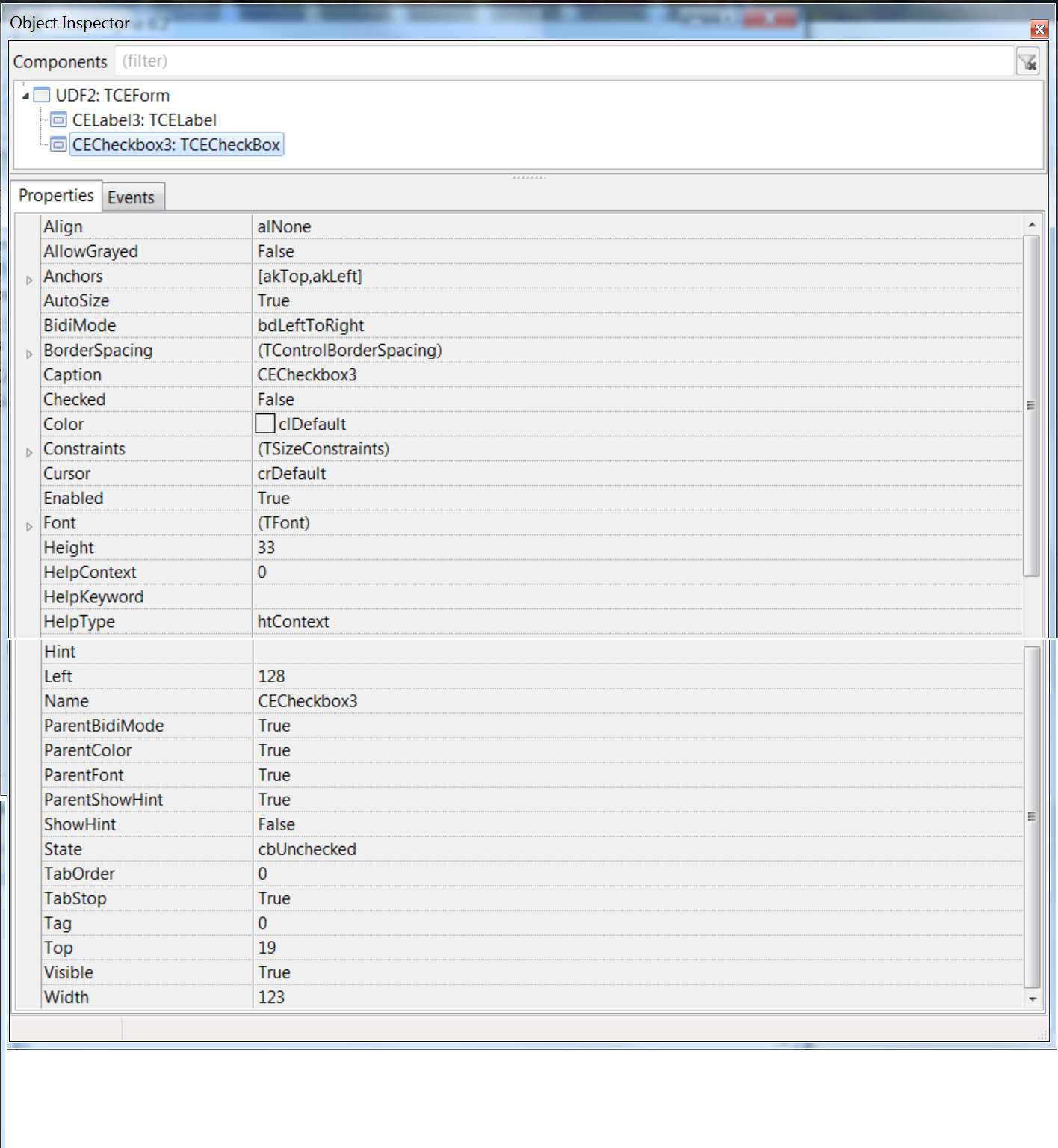
Task: Select the Checked property value
Action: (x=276, y=399)
